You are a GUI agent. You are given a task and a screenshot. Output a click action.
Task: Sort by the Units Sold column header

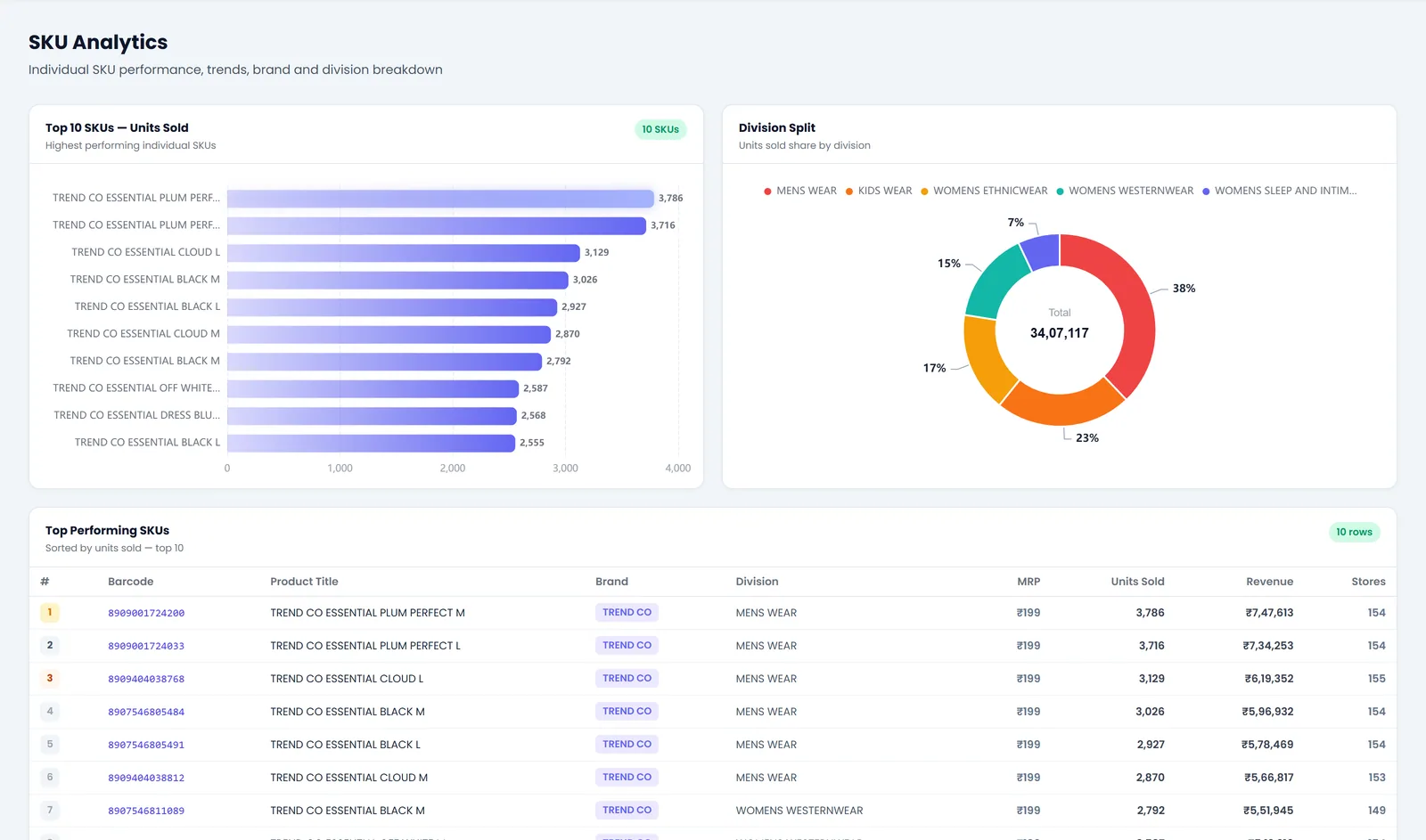pyautogui.click(x=1137, y=582)
